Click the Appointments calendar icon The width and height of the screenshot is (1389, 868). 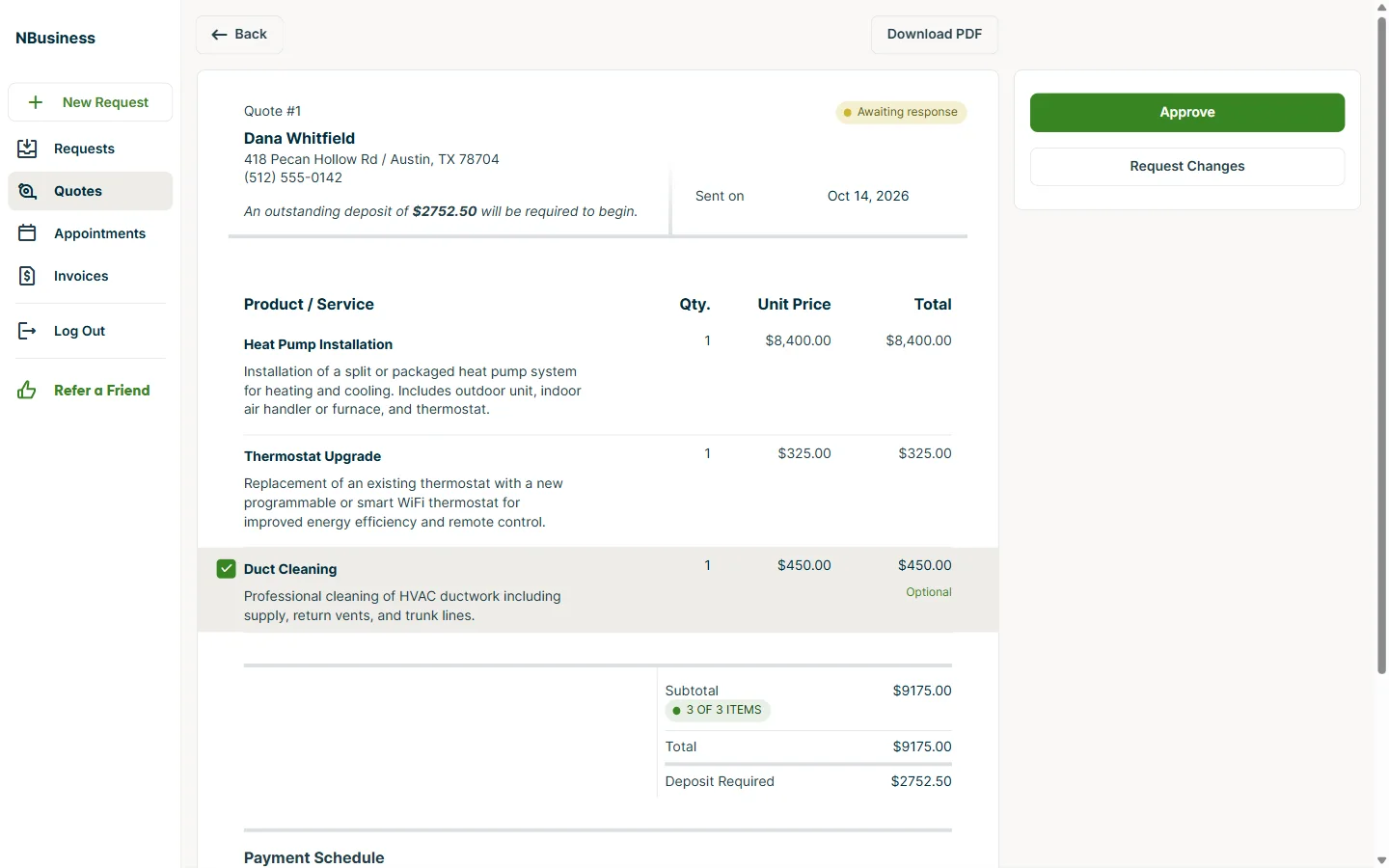[x=27, y=233]
